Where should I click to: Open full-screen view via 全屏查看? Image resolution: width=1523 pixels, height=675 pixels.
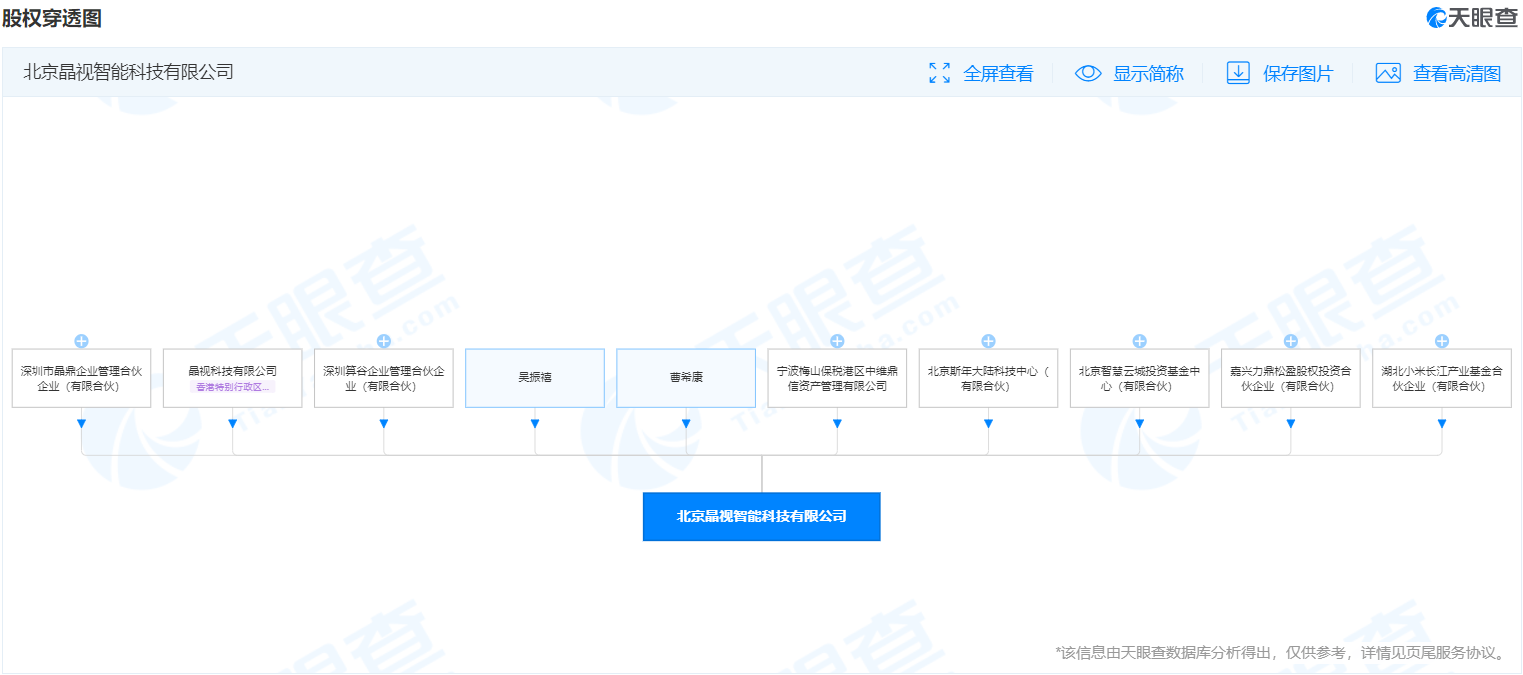click(x=981, y=73)
